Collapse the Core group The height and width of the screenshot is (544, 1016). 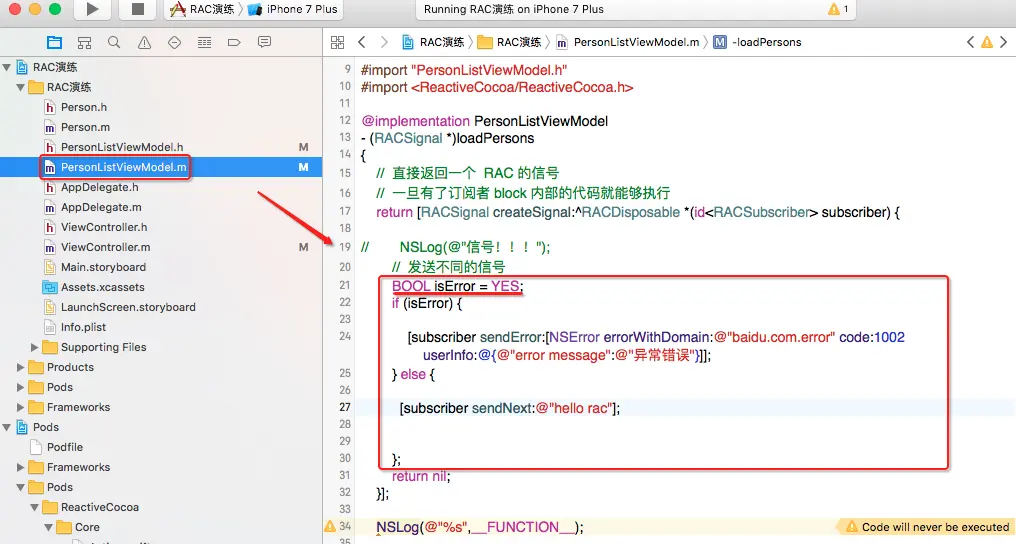pos(49,528)
